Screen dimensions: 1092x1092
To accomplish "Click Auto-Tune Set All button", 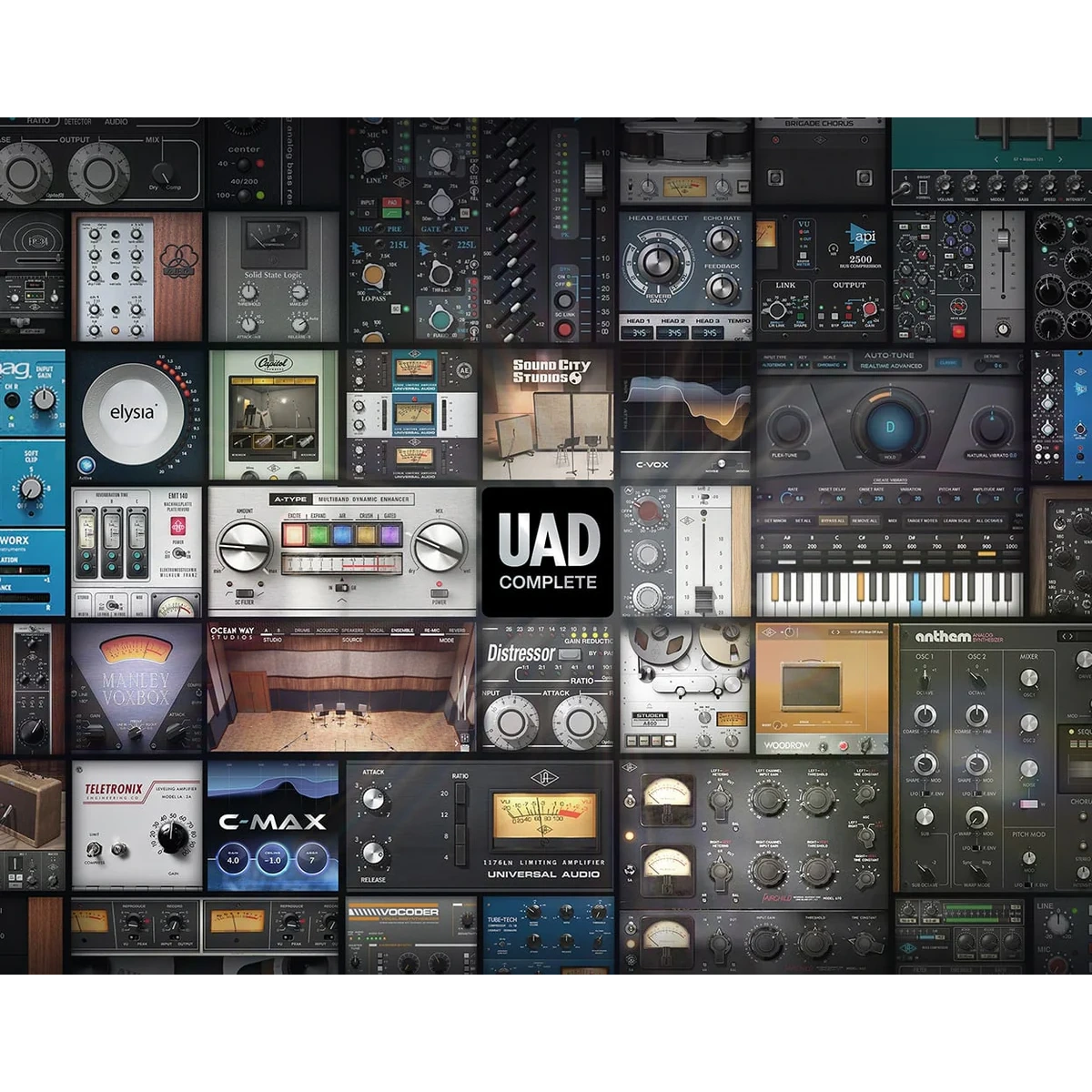I will tap(804, 521).
